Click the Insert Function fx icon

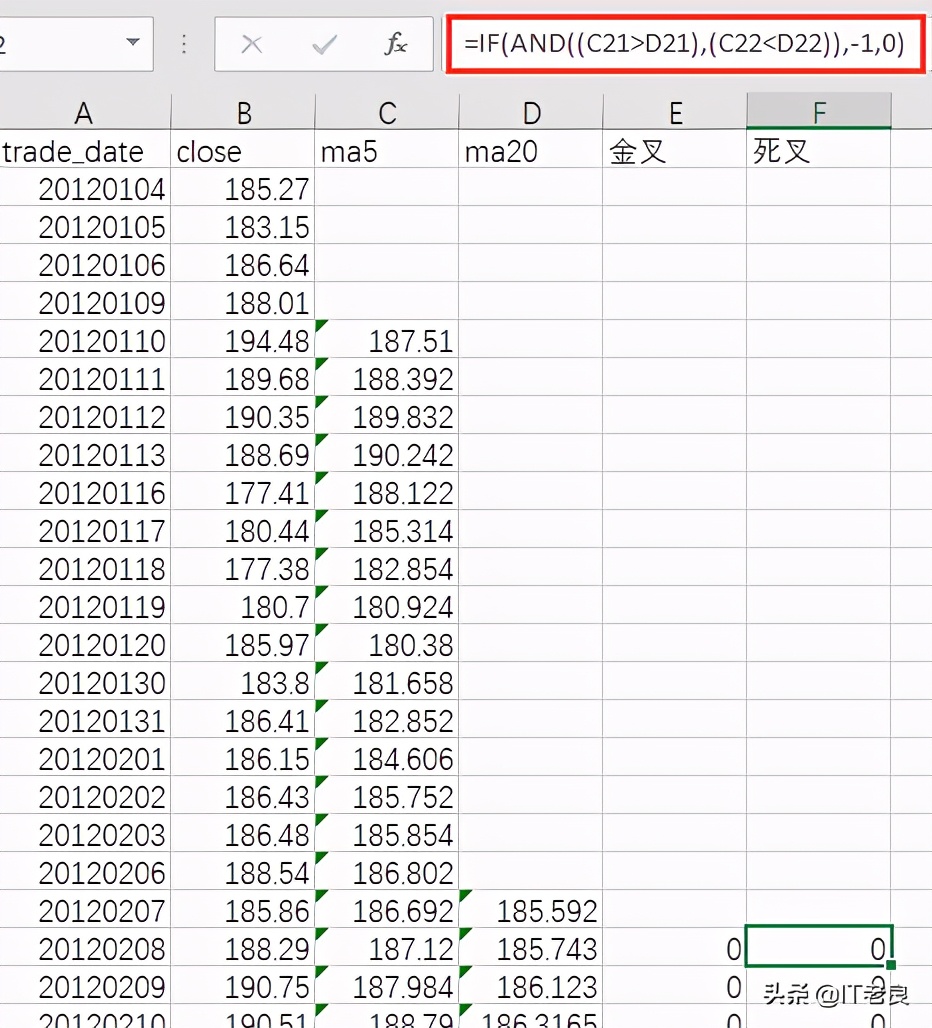click(x=397, y=44)
